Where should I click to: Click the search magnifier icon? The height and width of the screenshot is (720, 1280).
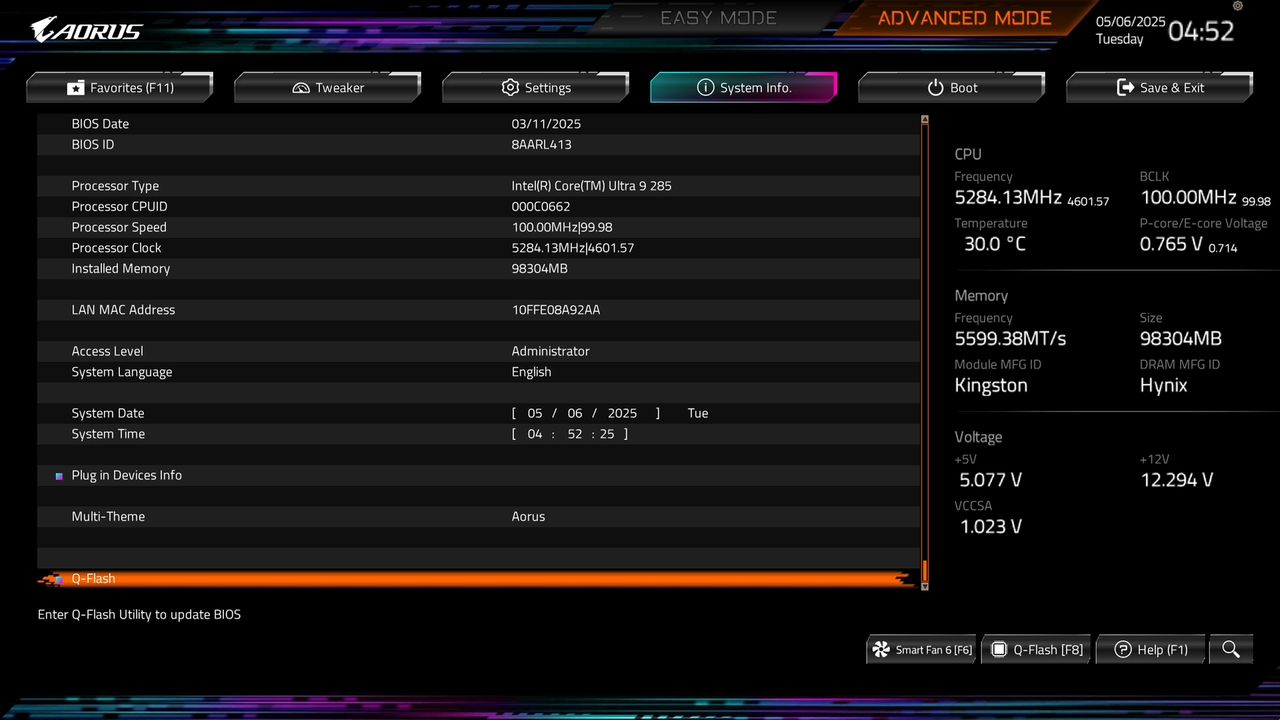(x=1230, y=649)
